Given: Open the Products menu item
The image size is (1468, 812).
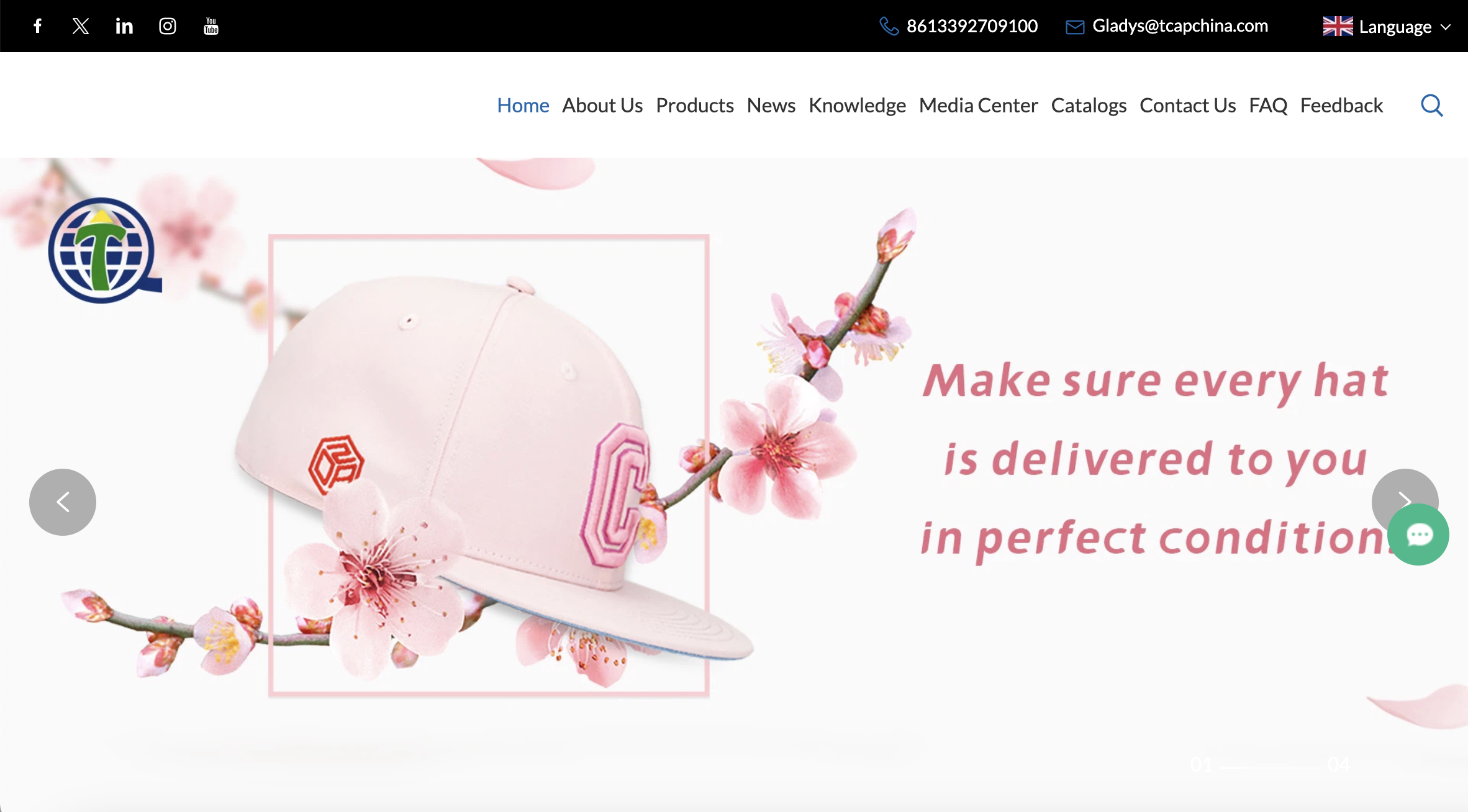Looking at the screenshot, I should pos(694,106).
